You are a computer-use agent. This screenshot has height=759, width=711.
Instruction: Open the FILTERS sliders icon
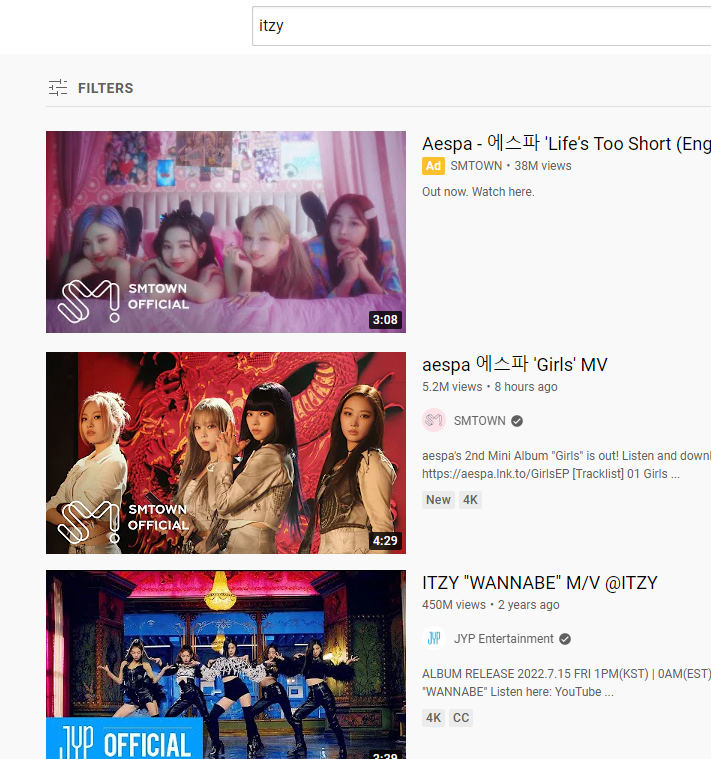tap(58, 88)
